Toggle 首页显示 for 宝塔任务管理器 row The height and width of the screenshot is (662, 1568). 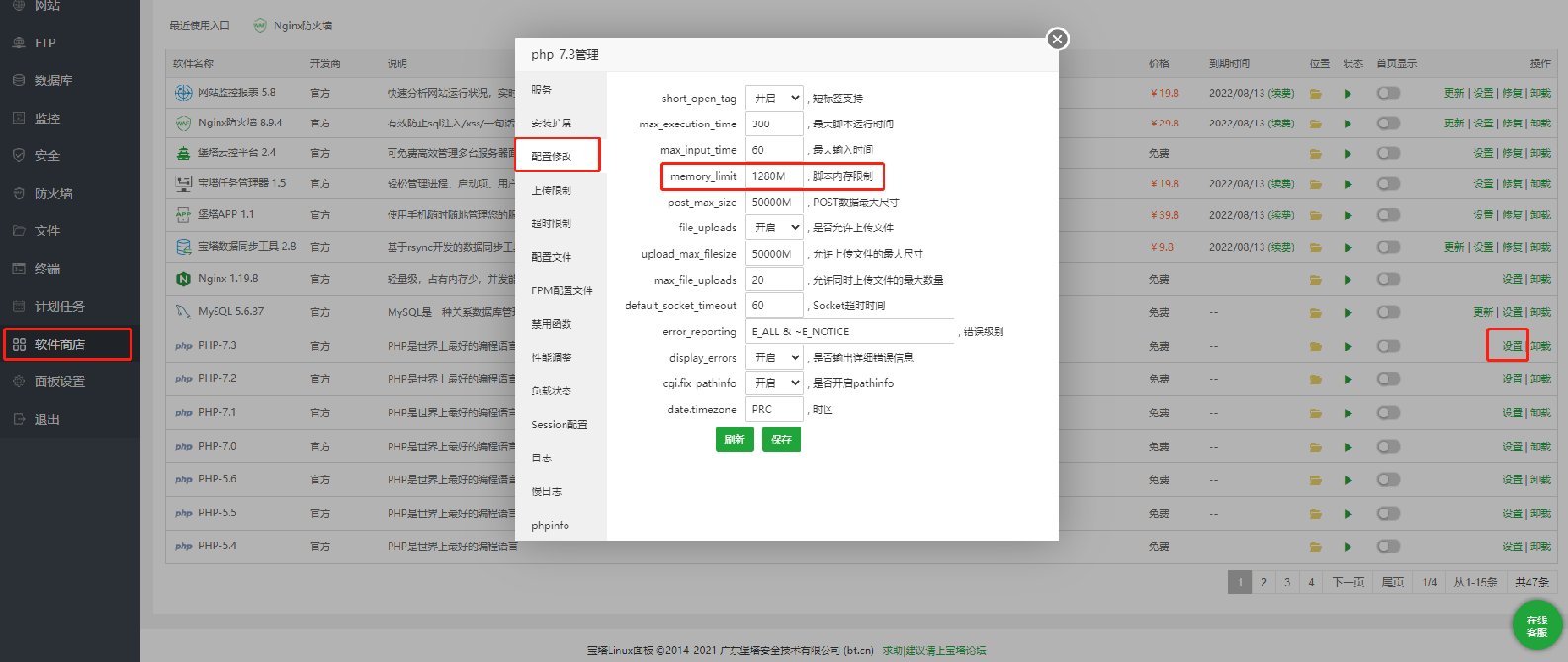(x=1389, y=184)
